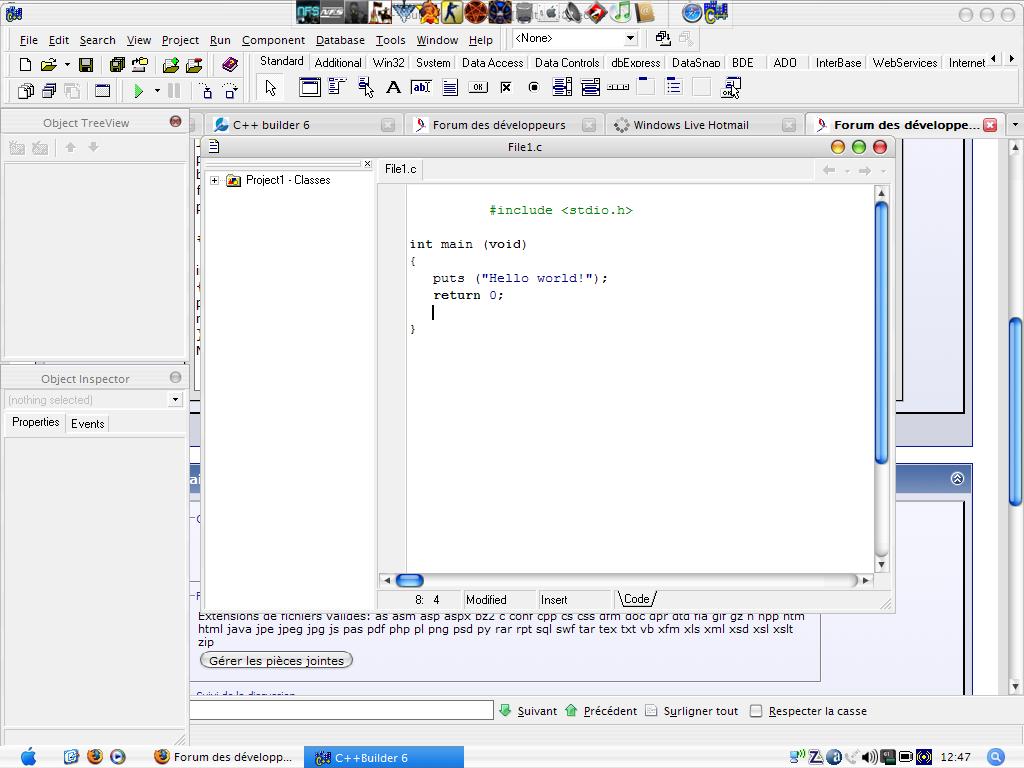Viewport: 1024px width, 768px height.
Task: Click the Step Over debug icon
Action: [x=230, y=91]
